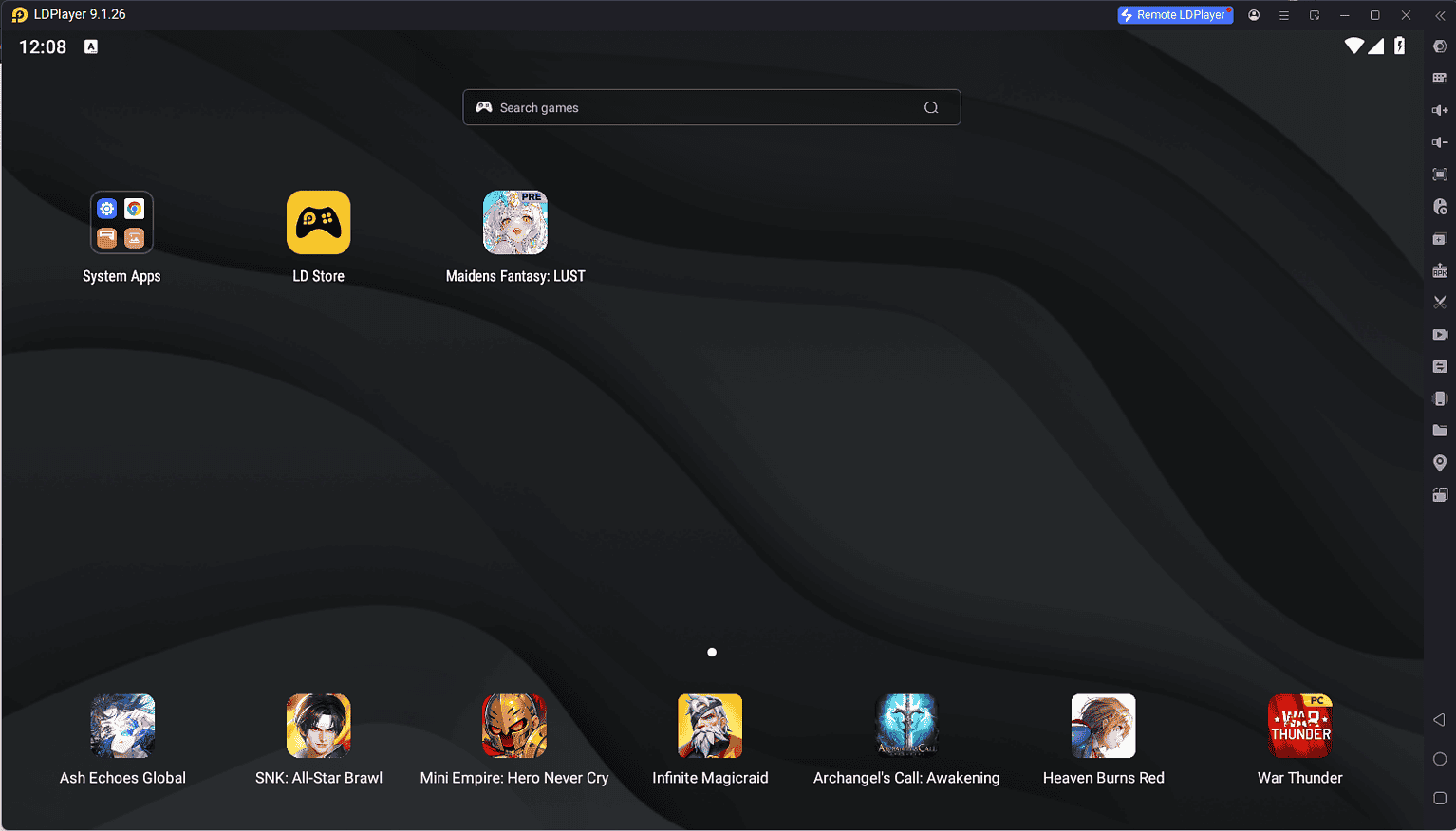Toggle fullscreen mode

coord(1440,175)
